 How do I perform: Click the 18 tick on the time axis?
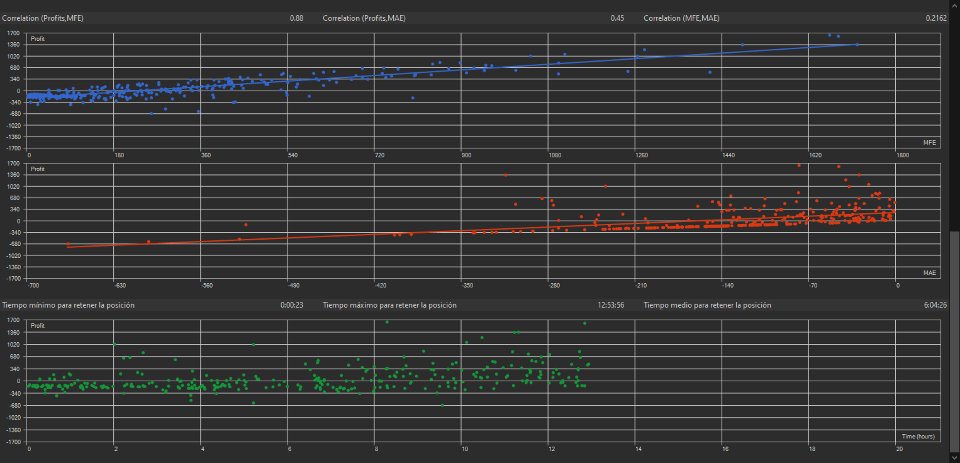point(812,450)
